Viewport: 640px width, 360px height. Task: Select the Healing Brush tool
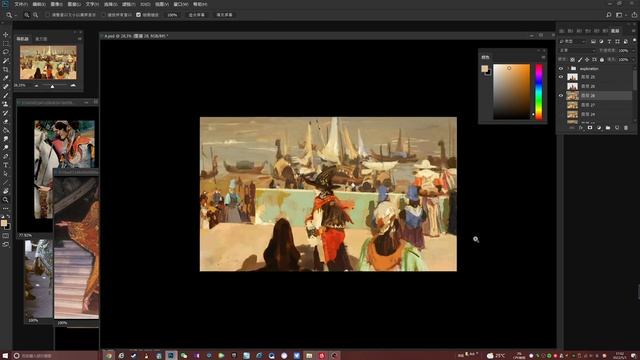(6, 87)
